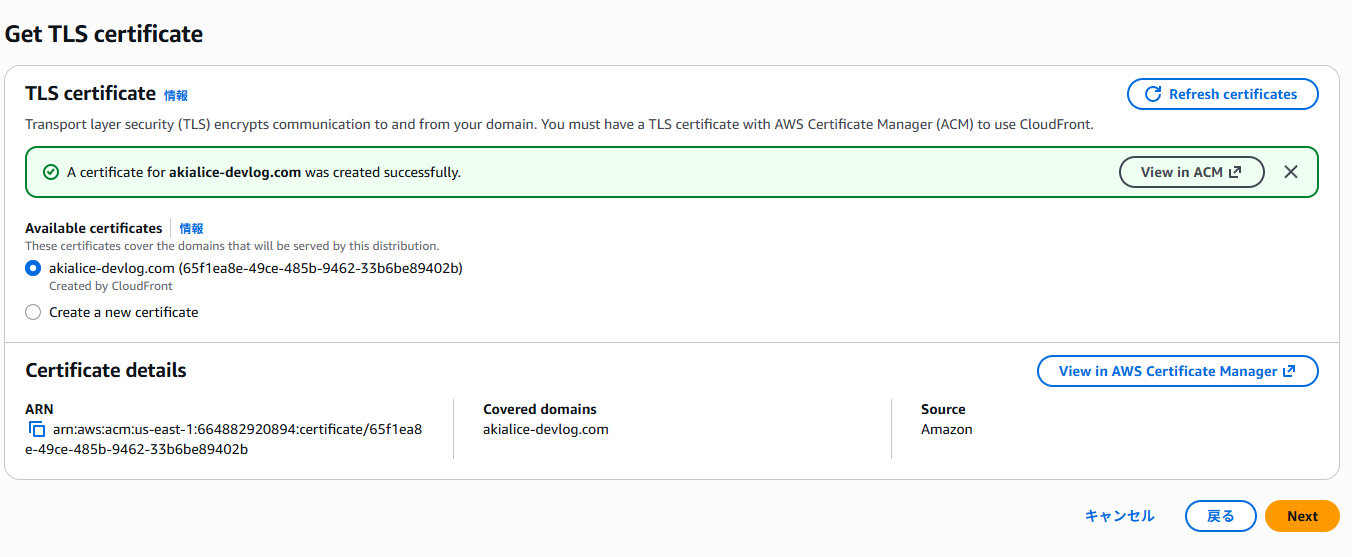Click akialice-devlog.com under Covered domains
Screen dimensions: 1352x557
coord(546,429)
